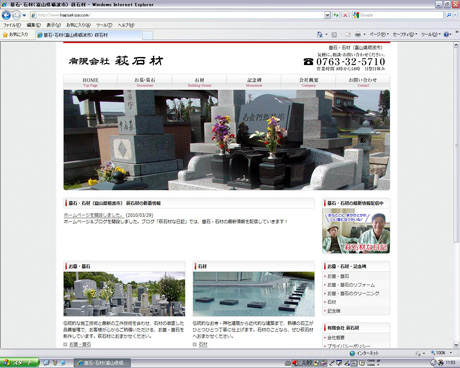The width and height of the screenshot is (460, 368).
Task: Open the お気に入り (Favorites) menu in menu bar
Action: tap(78, 25)
